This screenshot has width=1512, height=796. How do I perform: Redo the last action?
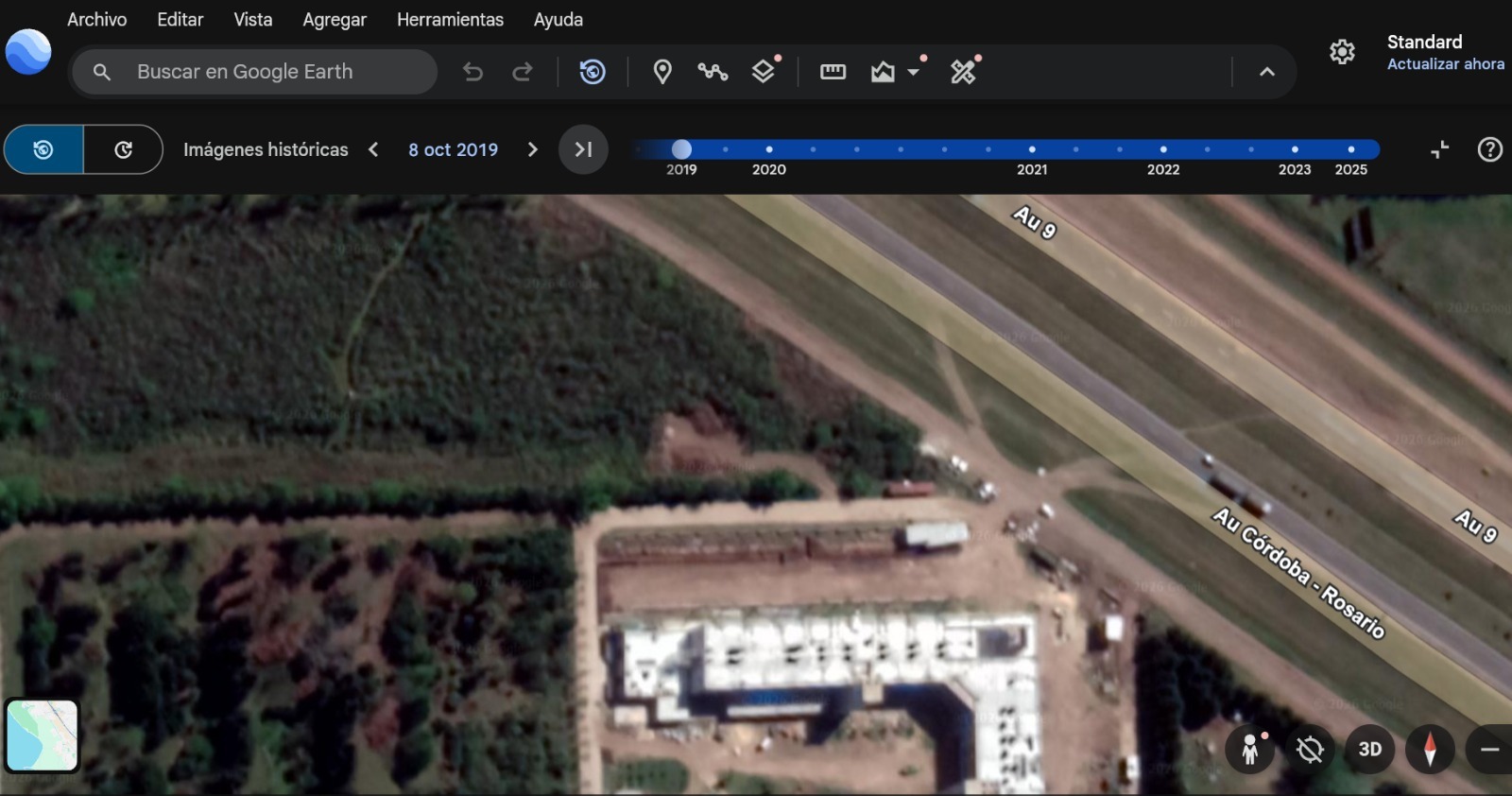point(523,72)
